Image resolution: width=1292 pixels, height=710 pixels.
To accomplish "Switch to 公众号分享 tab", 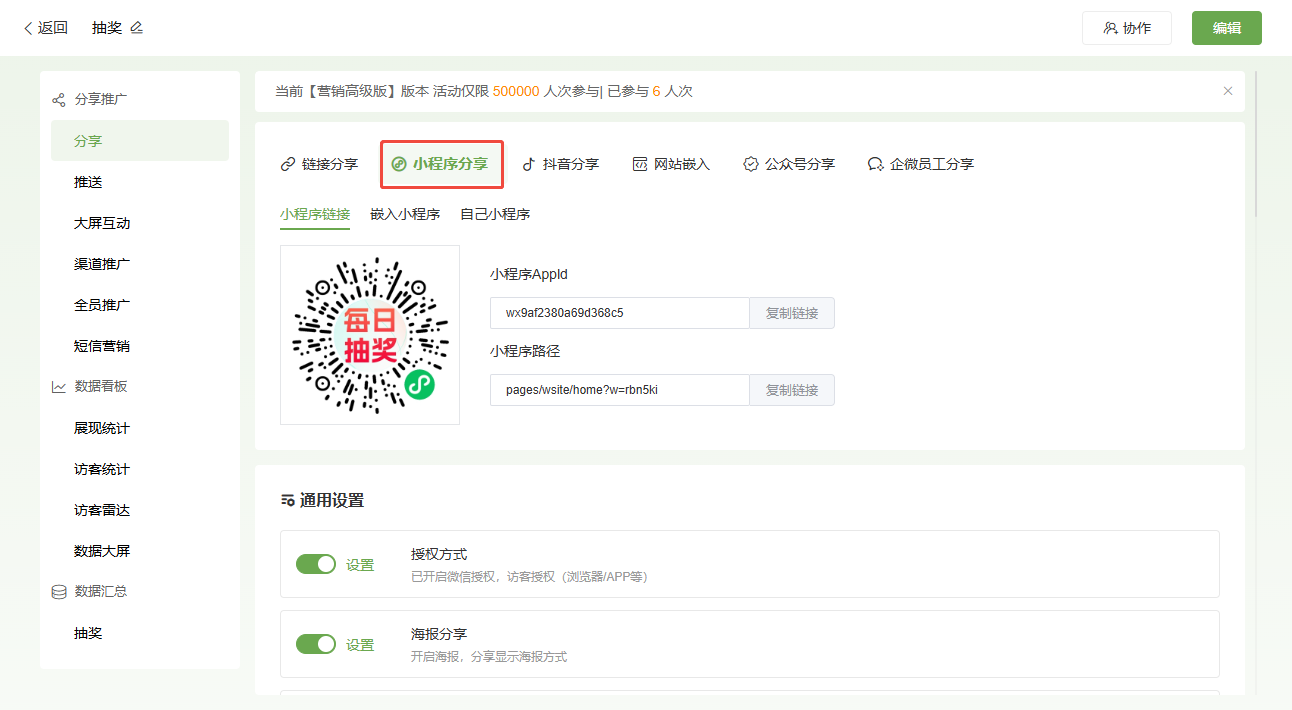I will [789, 164].
